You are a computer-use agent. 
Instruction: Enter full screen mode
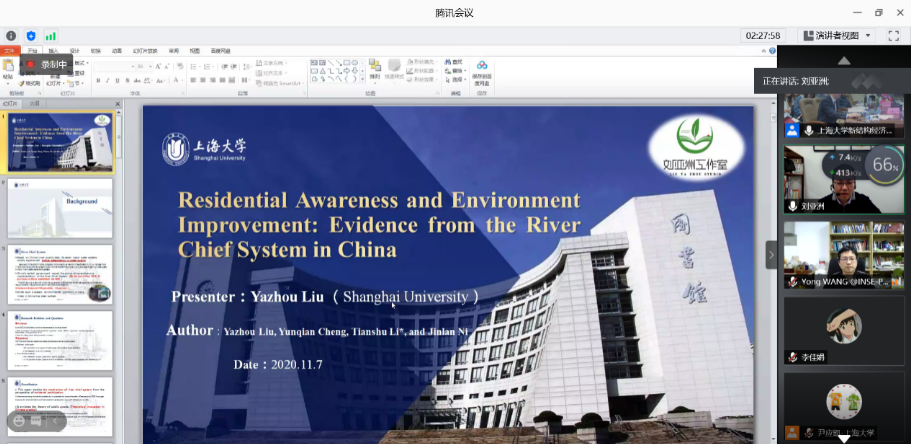point(893,36)
